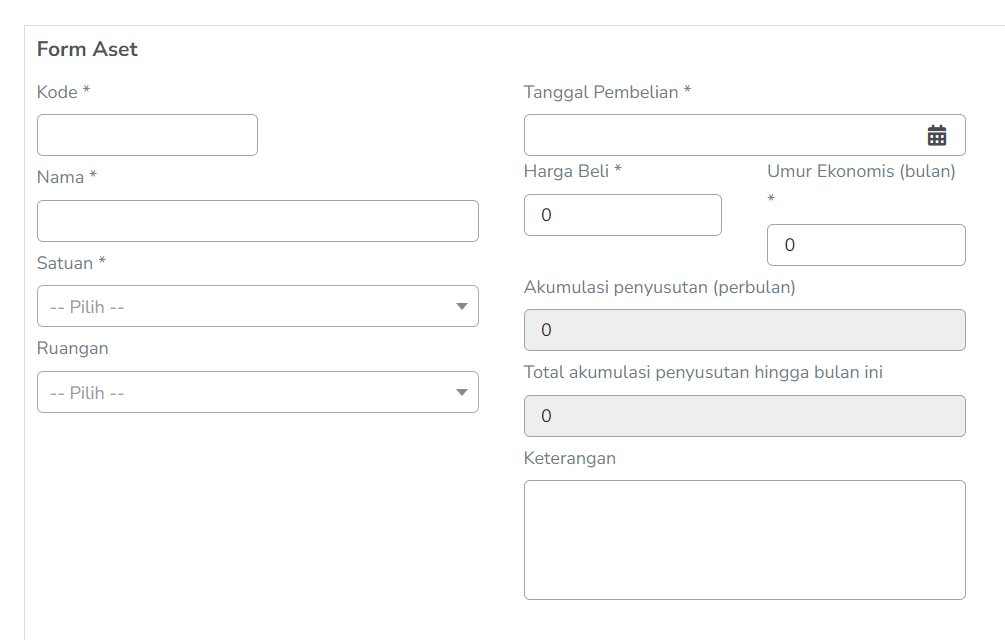1005x640 pixels.
Task: Click the "Kode *" label
Action: [64, 92]
